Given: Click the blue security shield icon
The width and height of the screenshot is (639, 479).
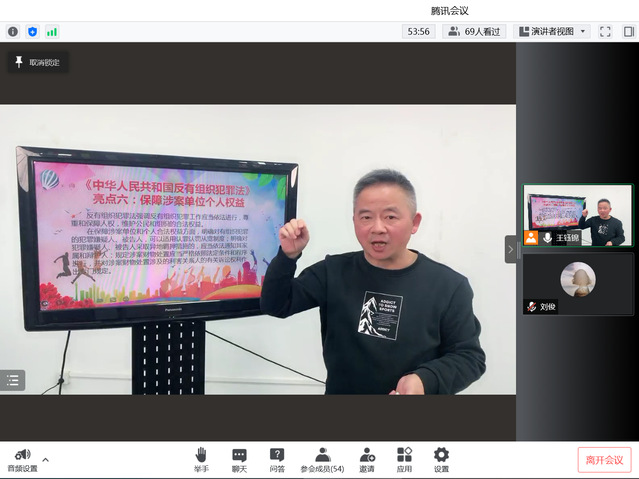Looking at the screenshot, I should 32,31.
